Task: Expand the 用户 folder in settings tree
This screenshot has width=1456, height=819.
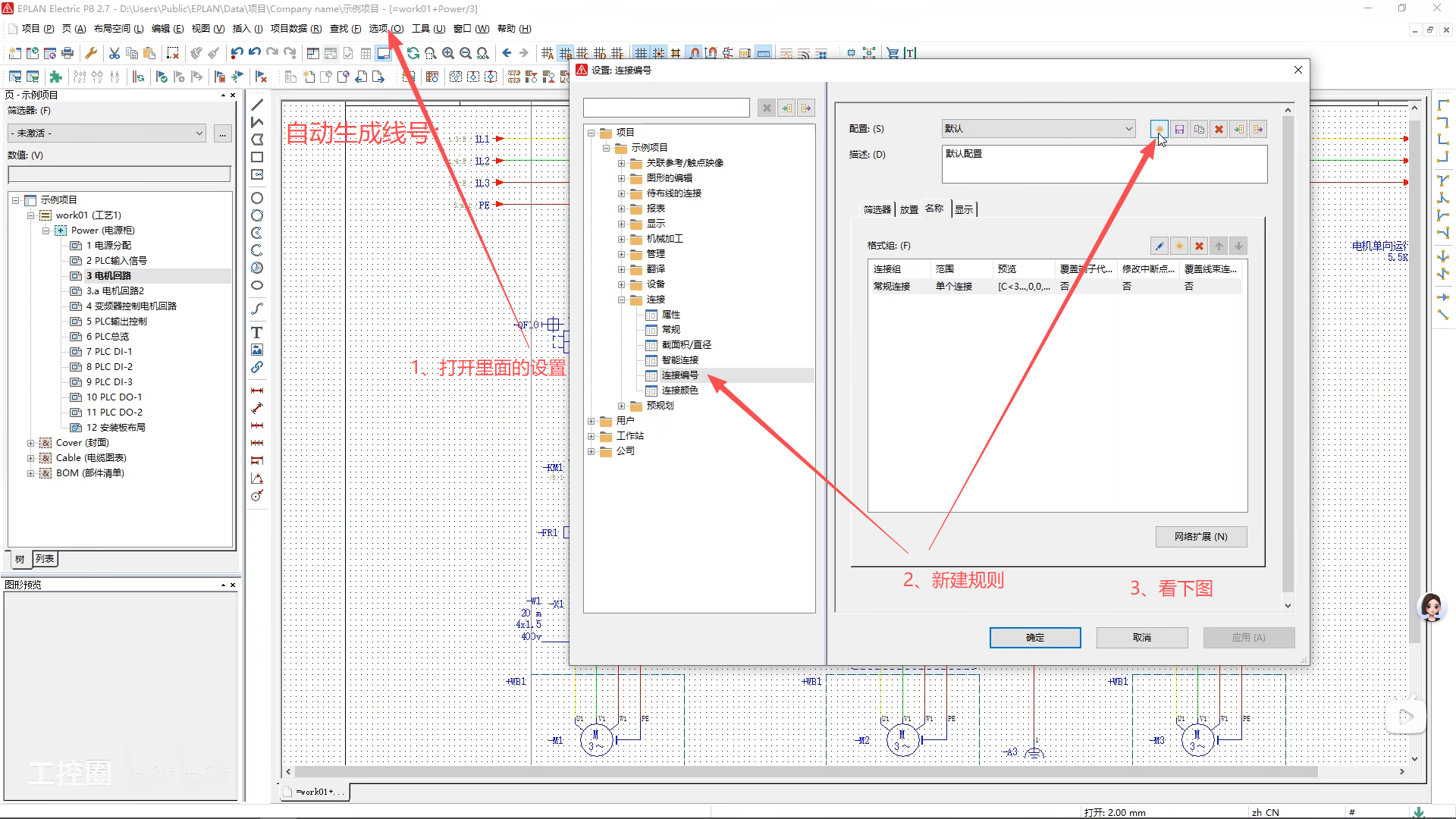Action: [591, 421]
